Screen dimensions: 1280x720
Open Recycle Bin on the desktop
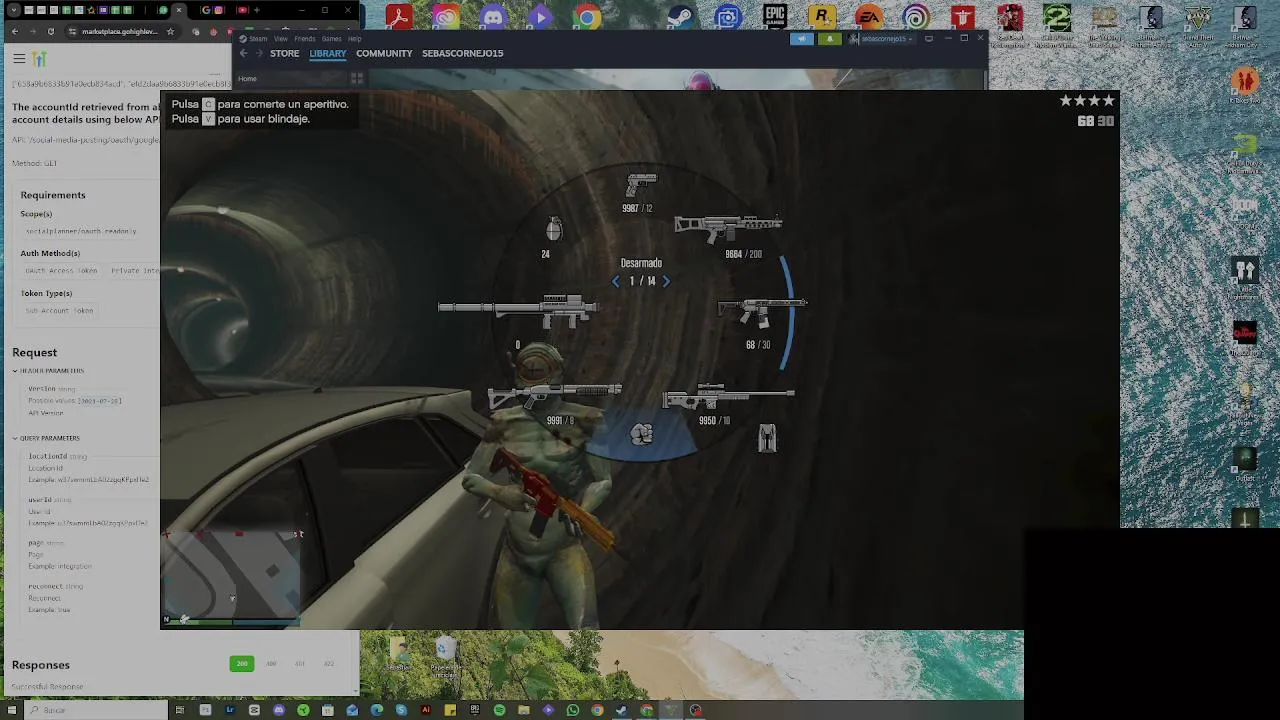pyautogui.click(x=446, y=655)
